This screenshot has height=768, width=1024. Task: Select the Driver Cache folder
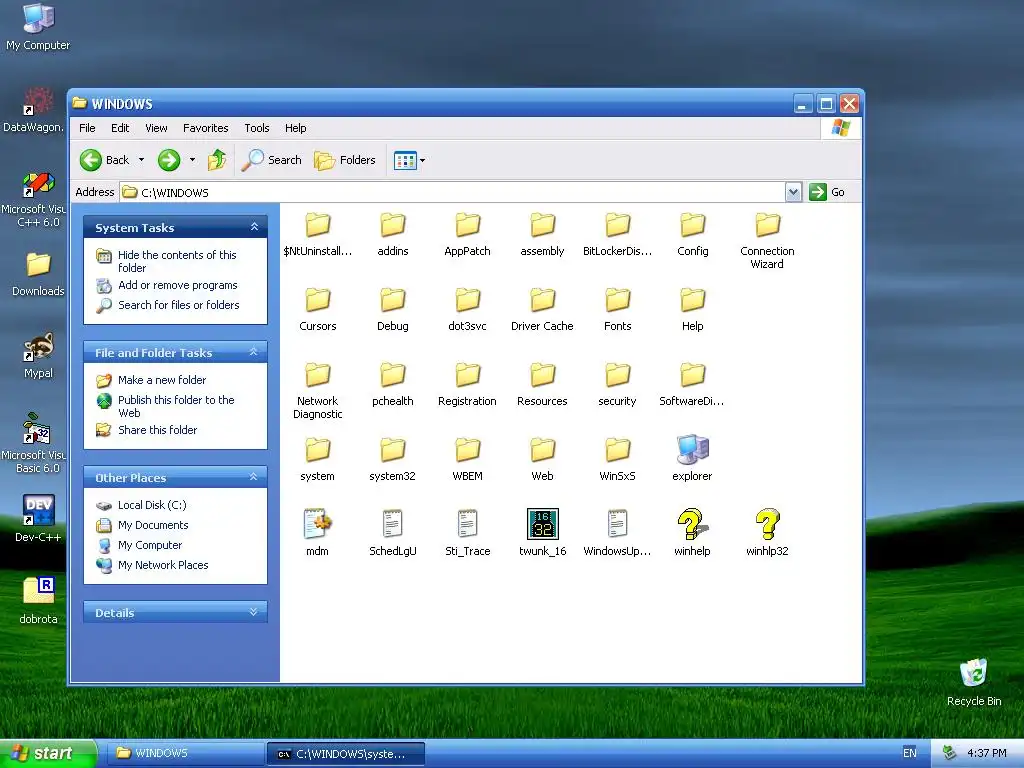pos(542,308)
